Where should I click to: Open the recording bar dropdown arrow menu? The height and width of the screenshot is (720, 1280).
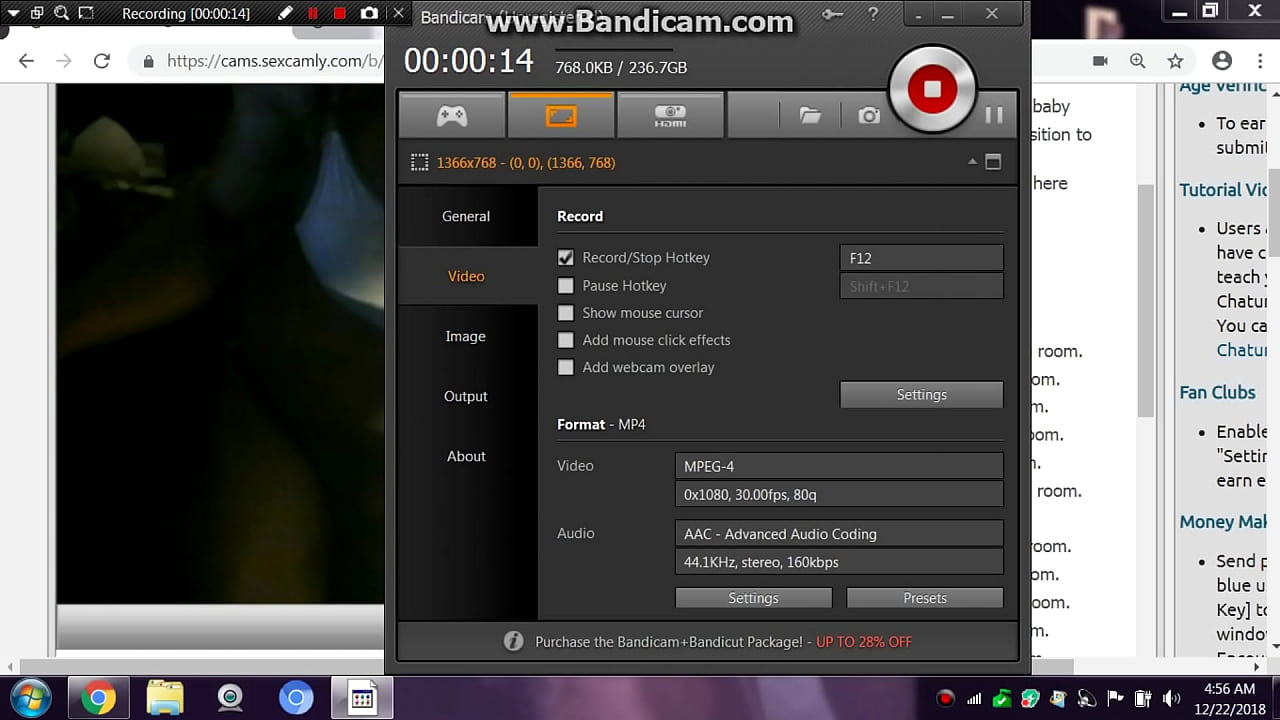click(x=14, y=14)
